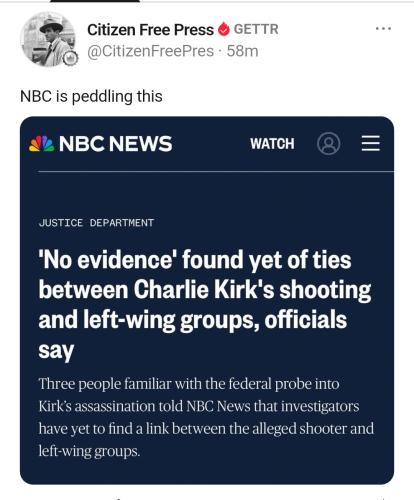Select the active tab indicator at top
Image resolution: width=414 pixels, height=500 pixels.
(95, 1)
